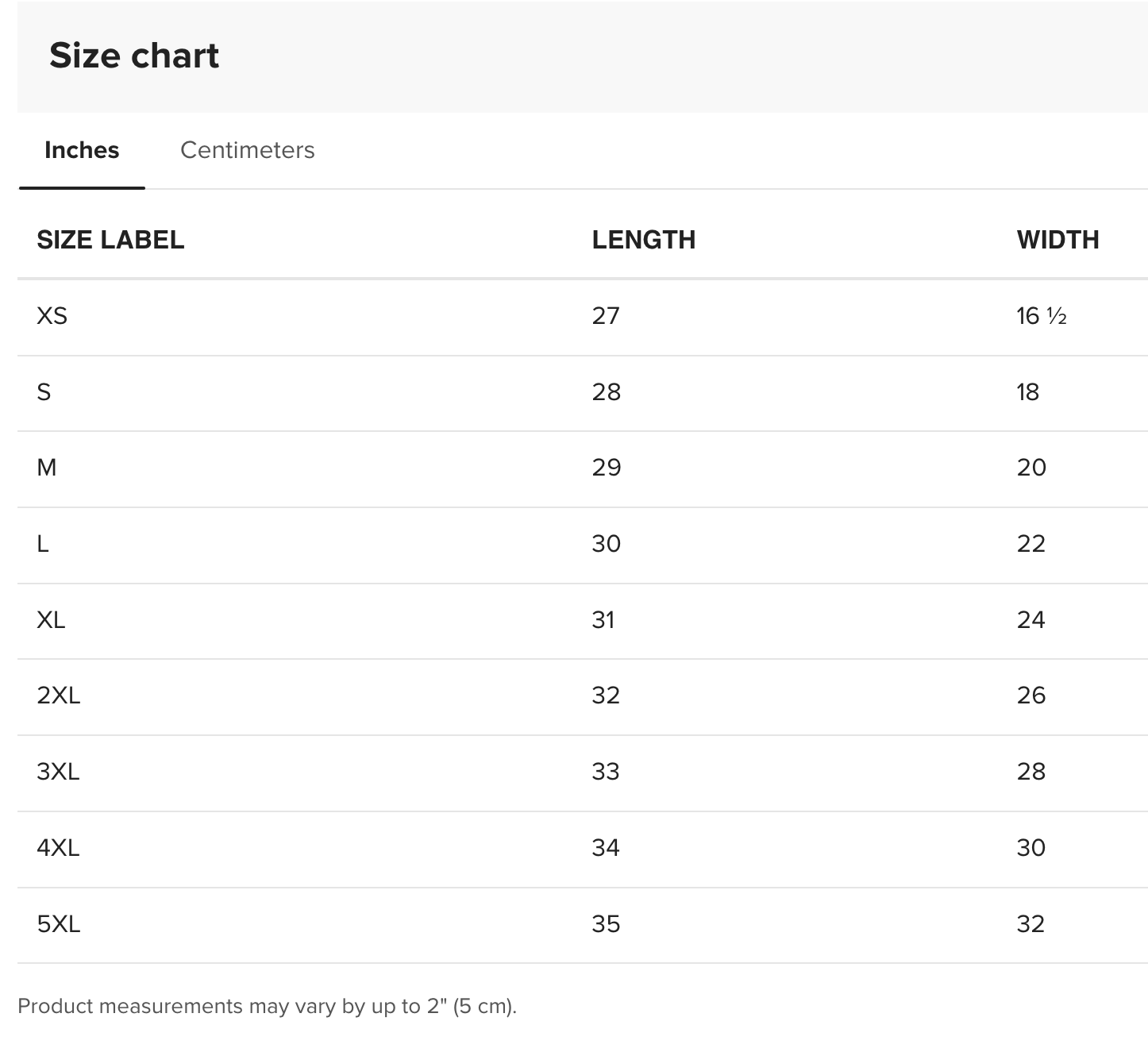Click the 4XL row length value 34
Viewport: 1148px width, 1048px height.
(605, 848)
